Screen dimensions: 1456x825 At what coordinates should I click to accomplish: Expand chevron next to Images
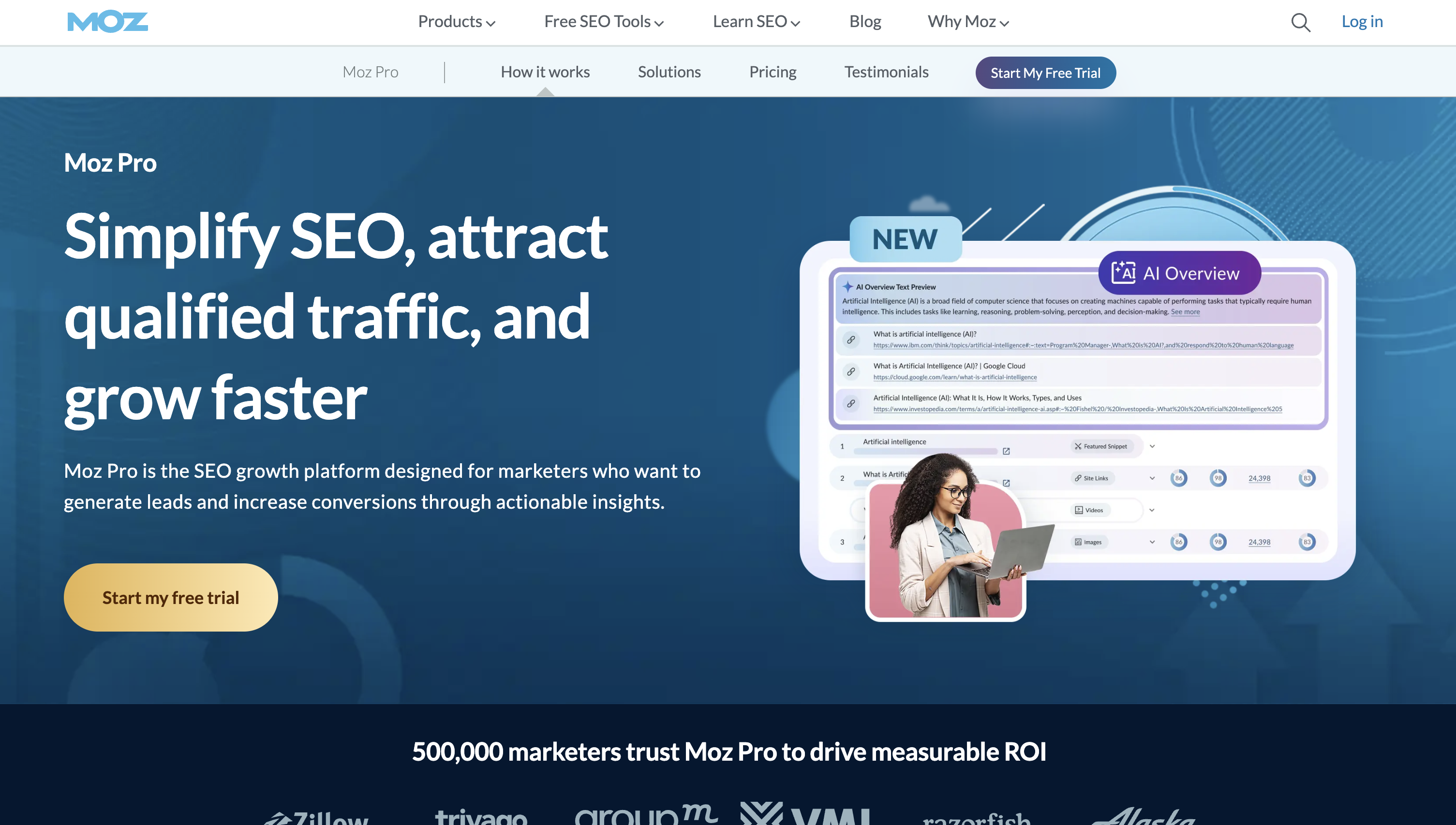[x=1152, y=542]
